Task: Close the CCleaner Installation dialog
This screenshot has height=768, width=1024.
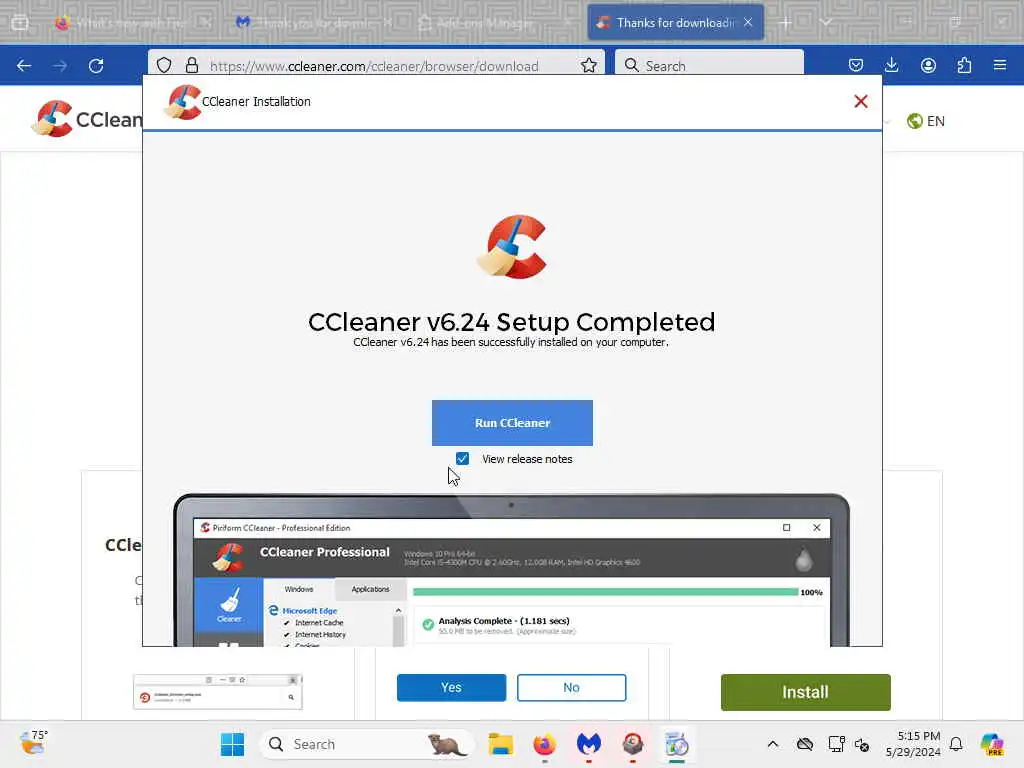Action: pyautogui.click(x=861, y=101)
